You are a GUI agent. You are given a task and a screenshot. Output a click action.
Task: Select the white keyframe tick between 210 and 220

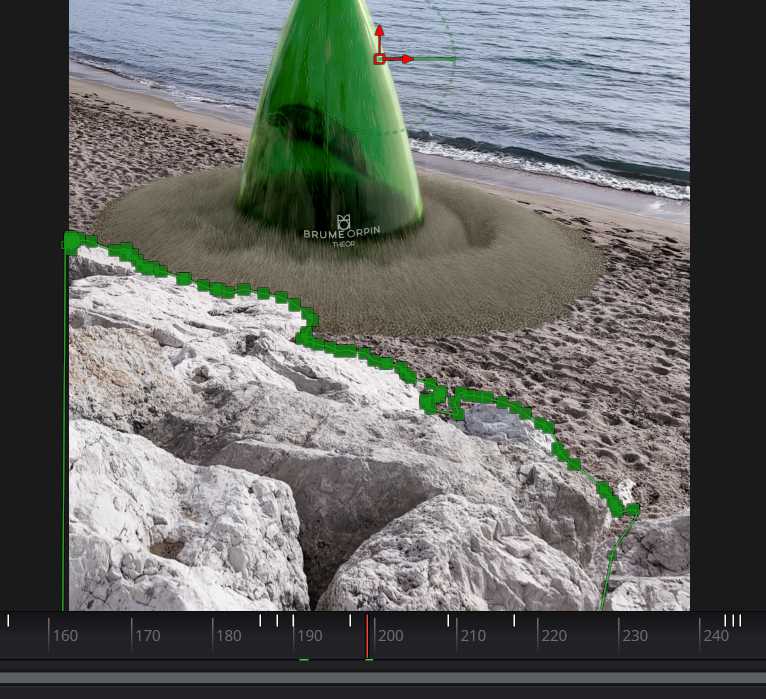pyautogui.click(x=514, y=620)
